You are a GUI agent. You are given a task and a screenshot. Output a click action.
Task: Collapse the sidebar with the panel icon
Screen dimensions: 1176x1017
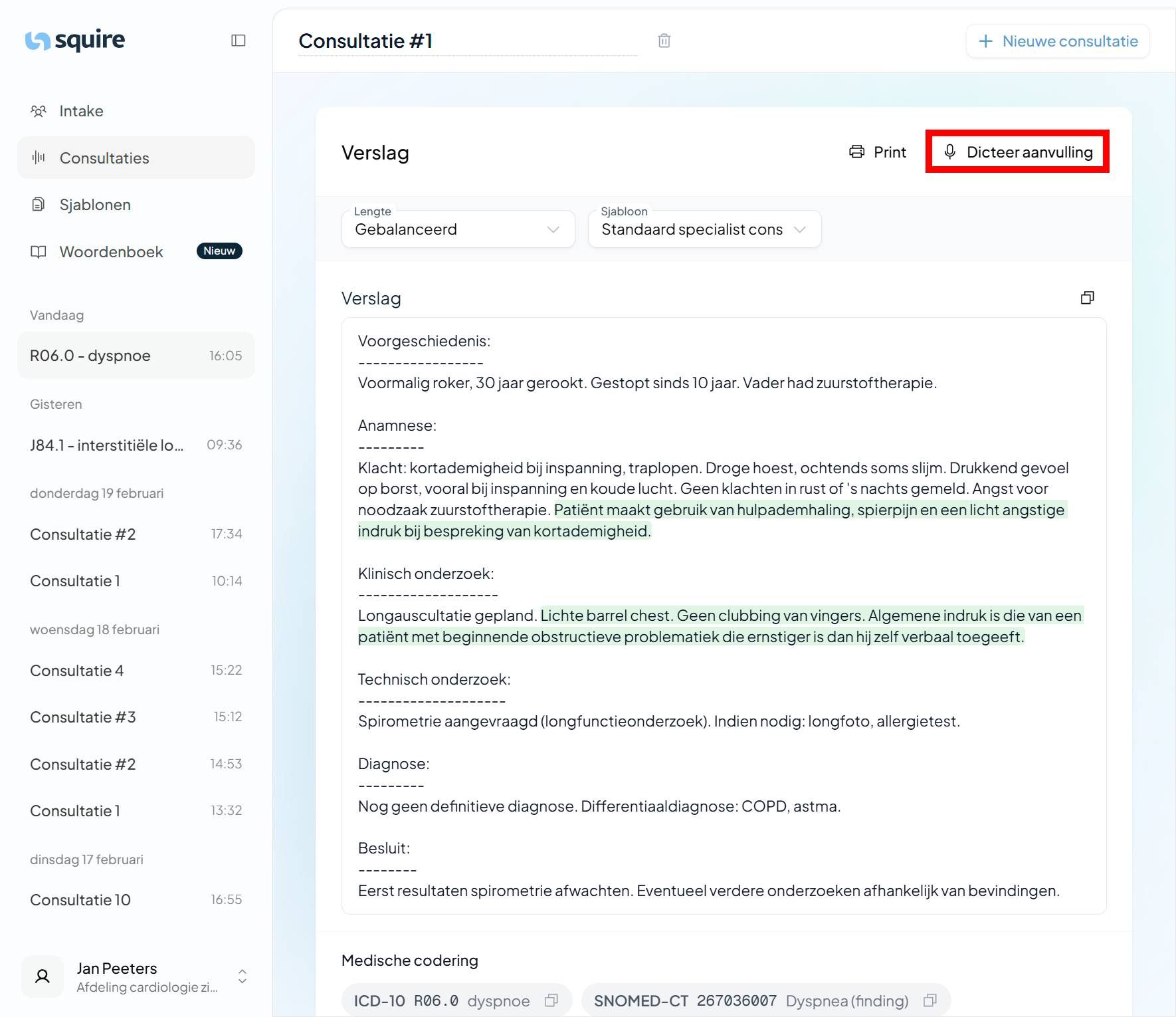(x=239, y=41)
